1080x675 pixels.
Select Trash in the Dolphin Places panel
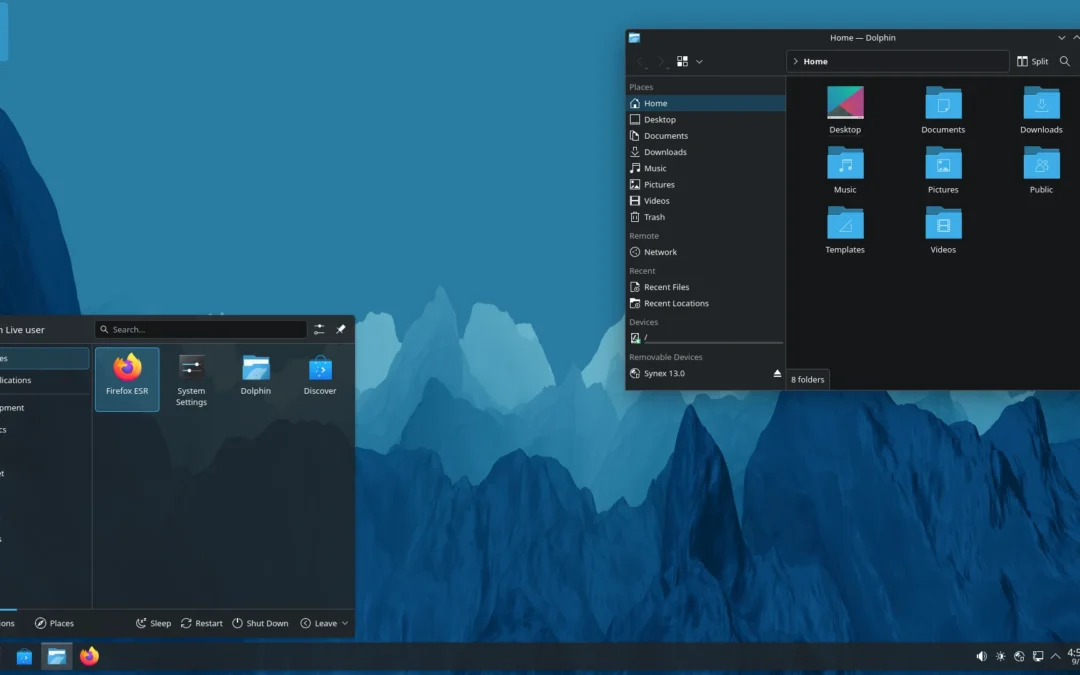tap(653, 217)
